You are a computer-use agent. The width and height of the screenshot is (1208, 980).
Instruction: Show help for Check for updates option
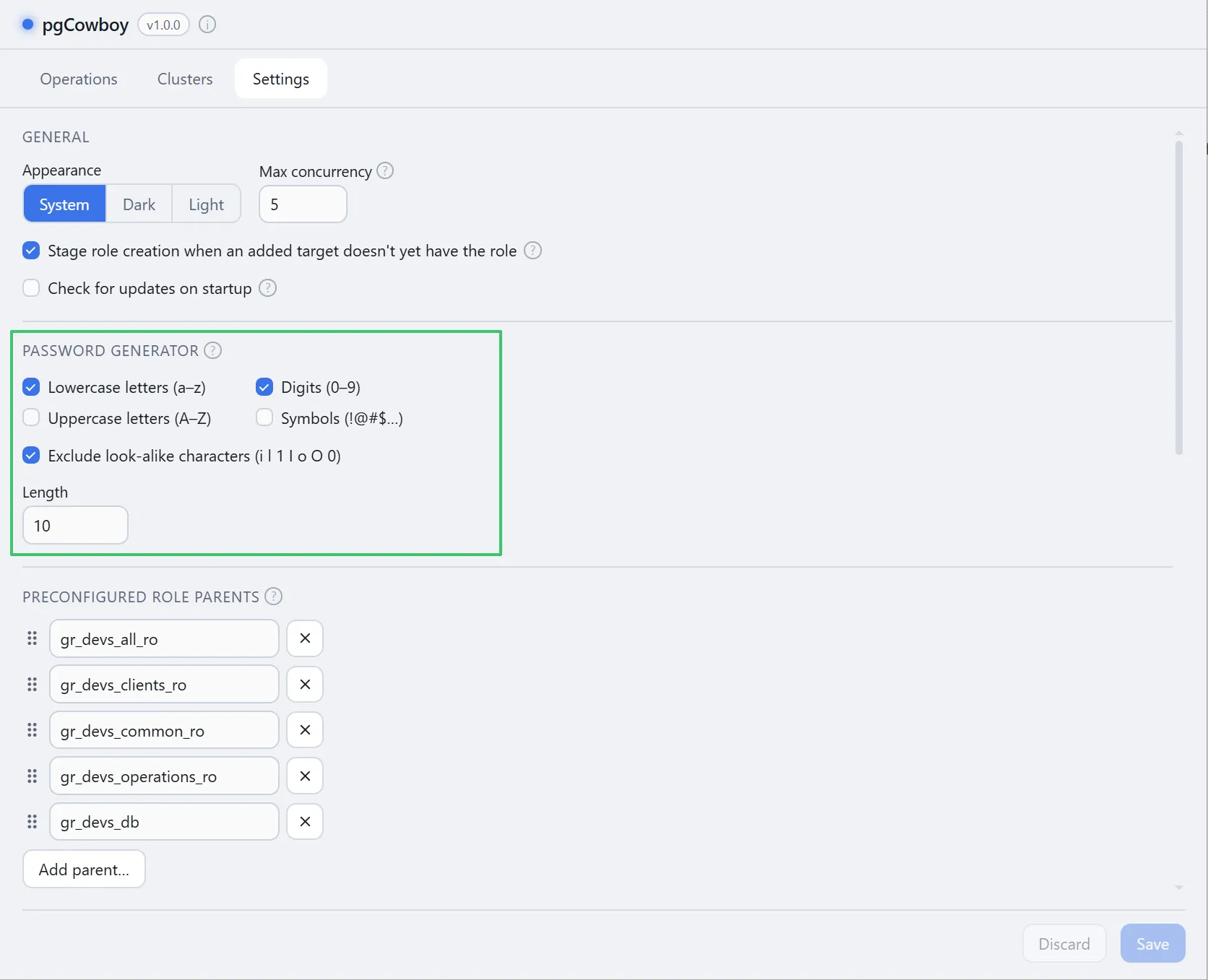[267, 287]
